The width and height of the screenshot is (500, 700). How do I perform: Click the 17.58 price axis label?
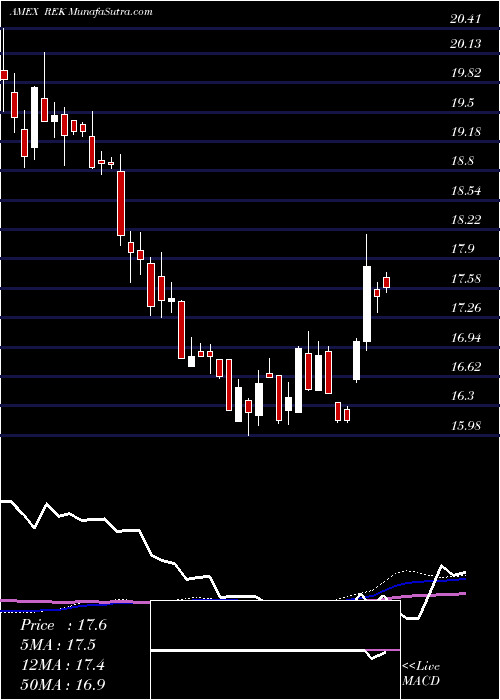467,279
